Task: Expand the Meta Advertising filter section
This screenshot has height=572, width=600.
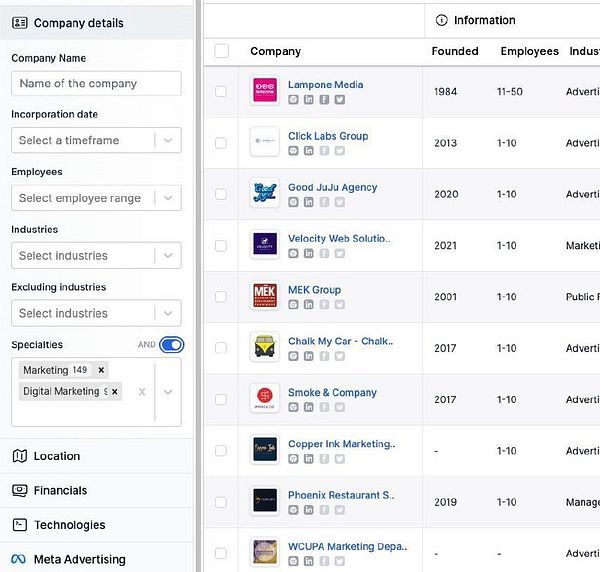Action: tap(96, 559)
